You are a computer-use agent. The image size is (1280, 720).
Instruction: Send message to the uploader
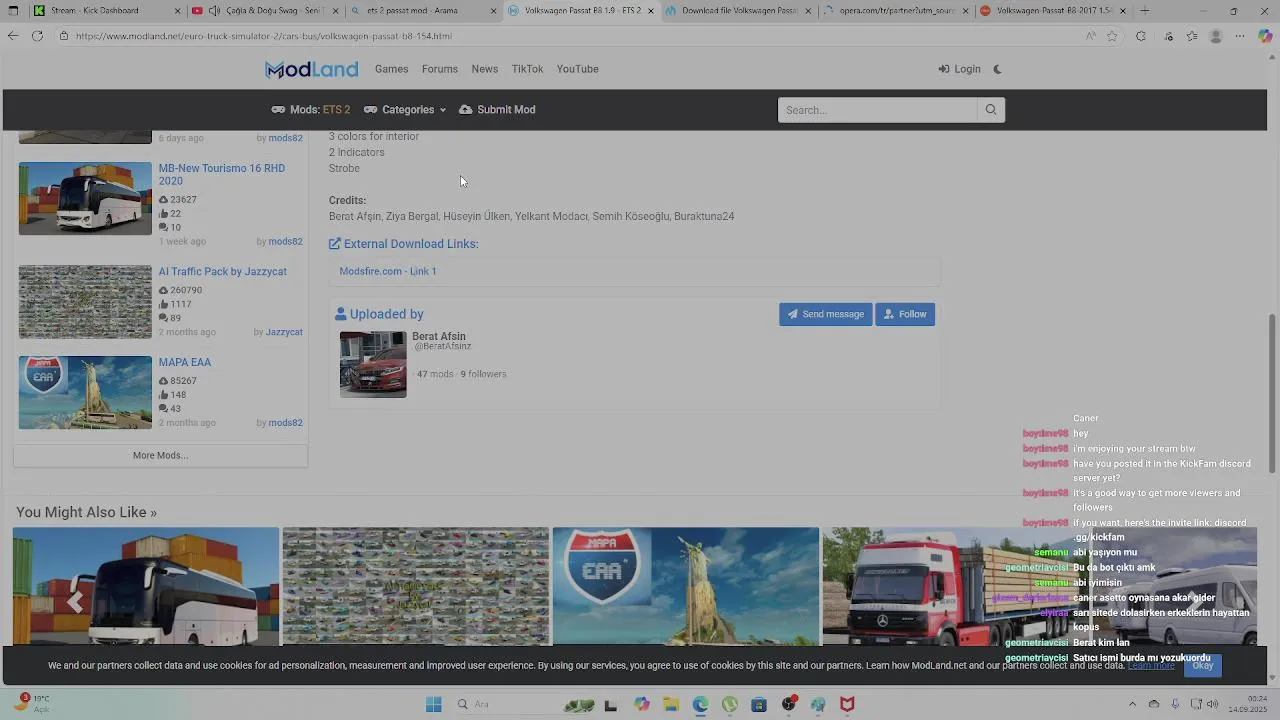825,314
